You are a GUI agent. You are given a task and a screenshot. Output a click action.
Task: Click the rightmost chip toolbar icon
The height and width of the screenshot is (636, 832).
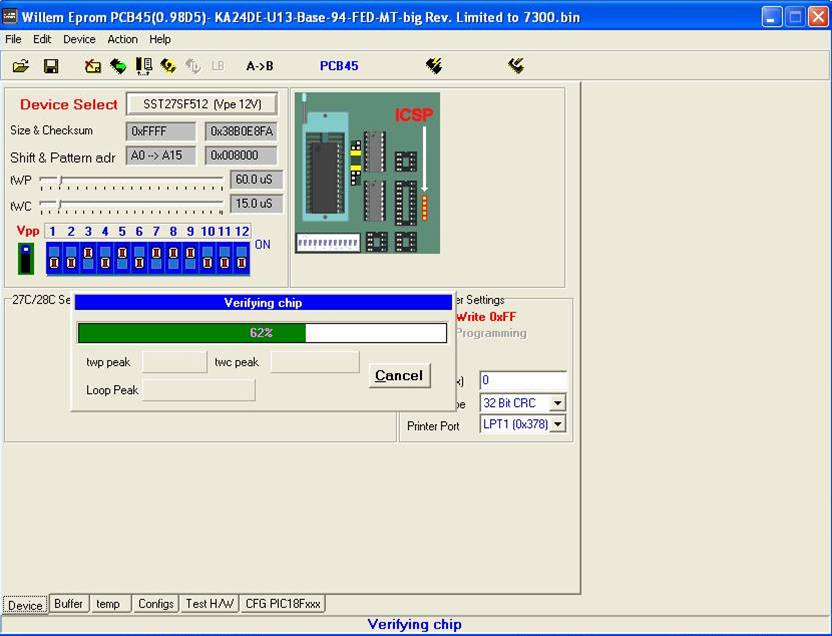(x=516, y=66)
